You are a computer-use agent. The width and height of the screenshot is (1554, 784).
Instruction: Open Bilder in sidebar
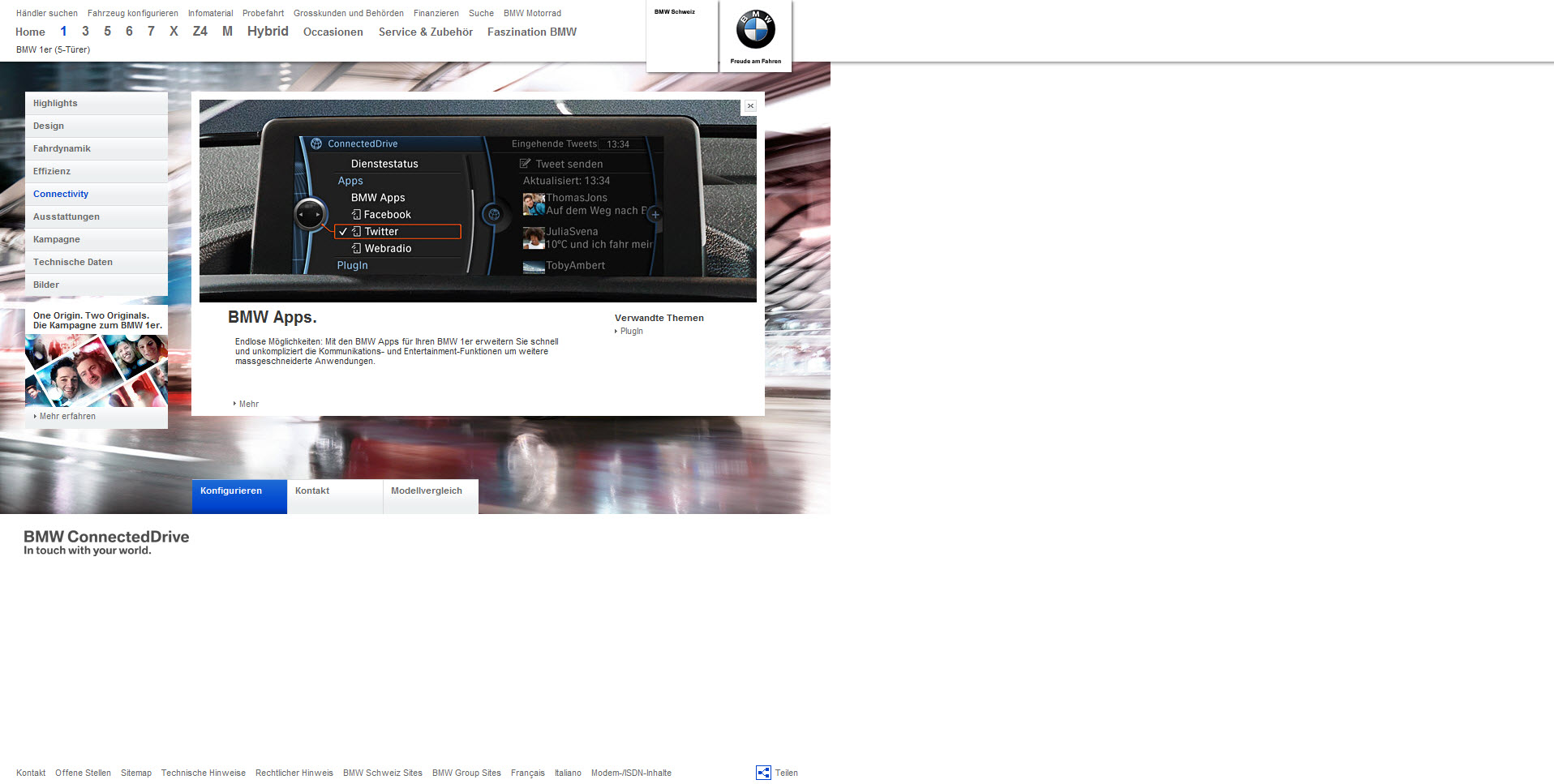97,285
